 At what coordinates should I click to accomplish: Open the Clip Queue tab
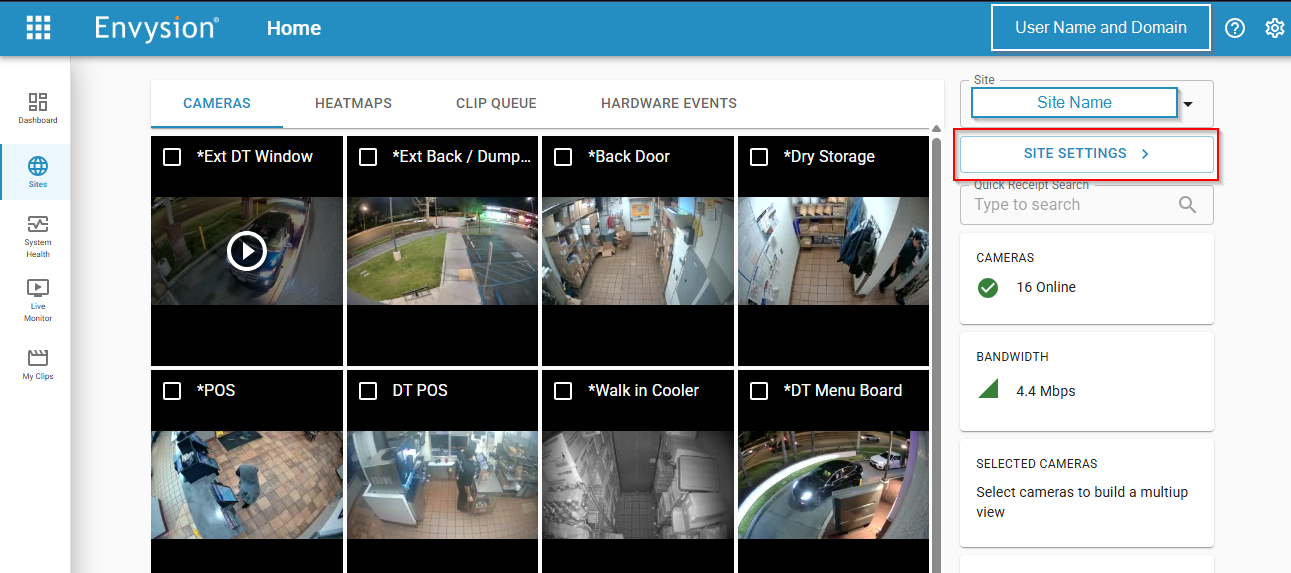(496, 103)
